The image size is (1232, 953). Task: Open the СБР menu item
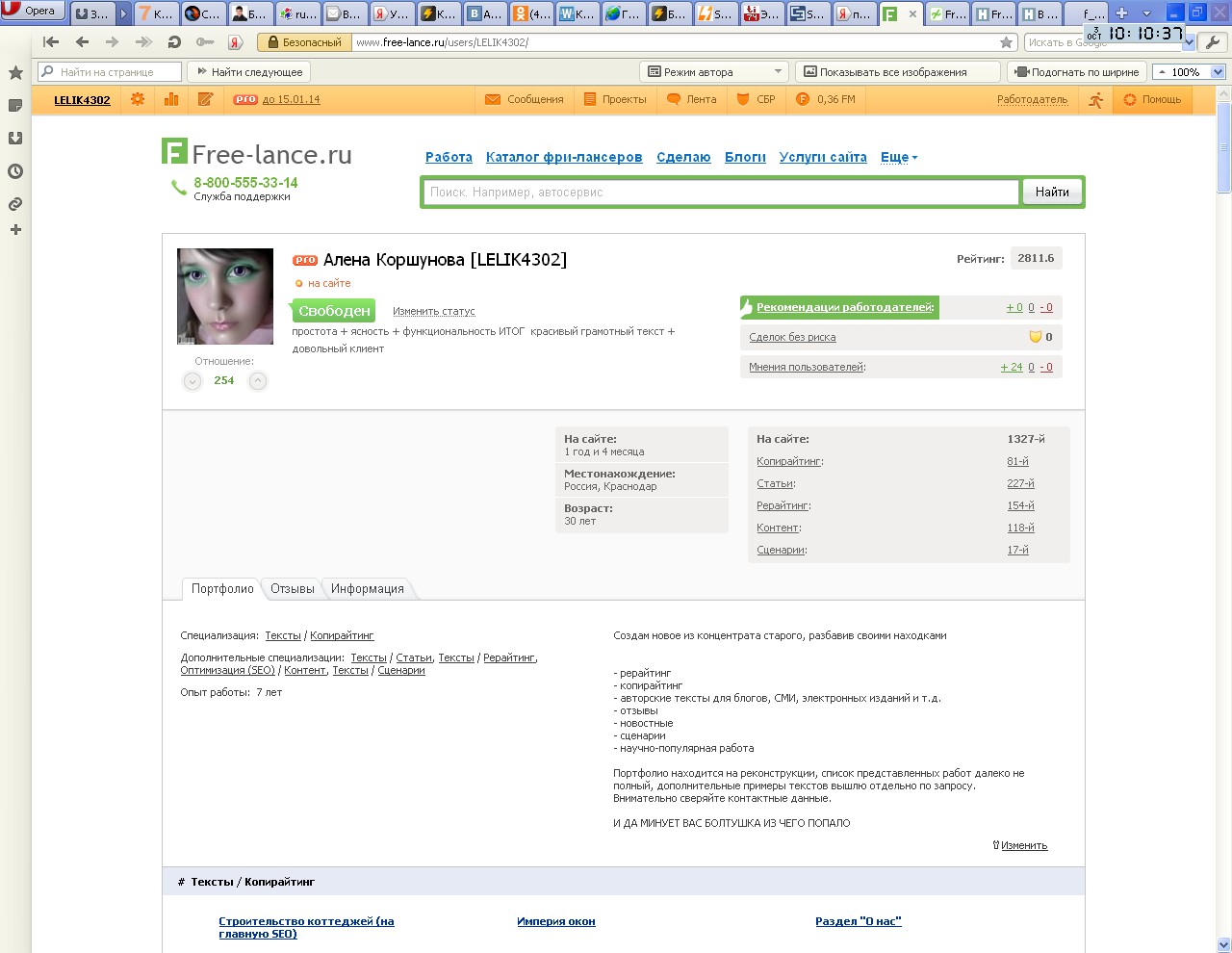click(756, 99)
